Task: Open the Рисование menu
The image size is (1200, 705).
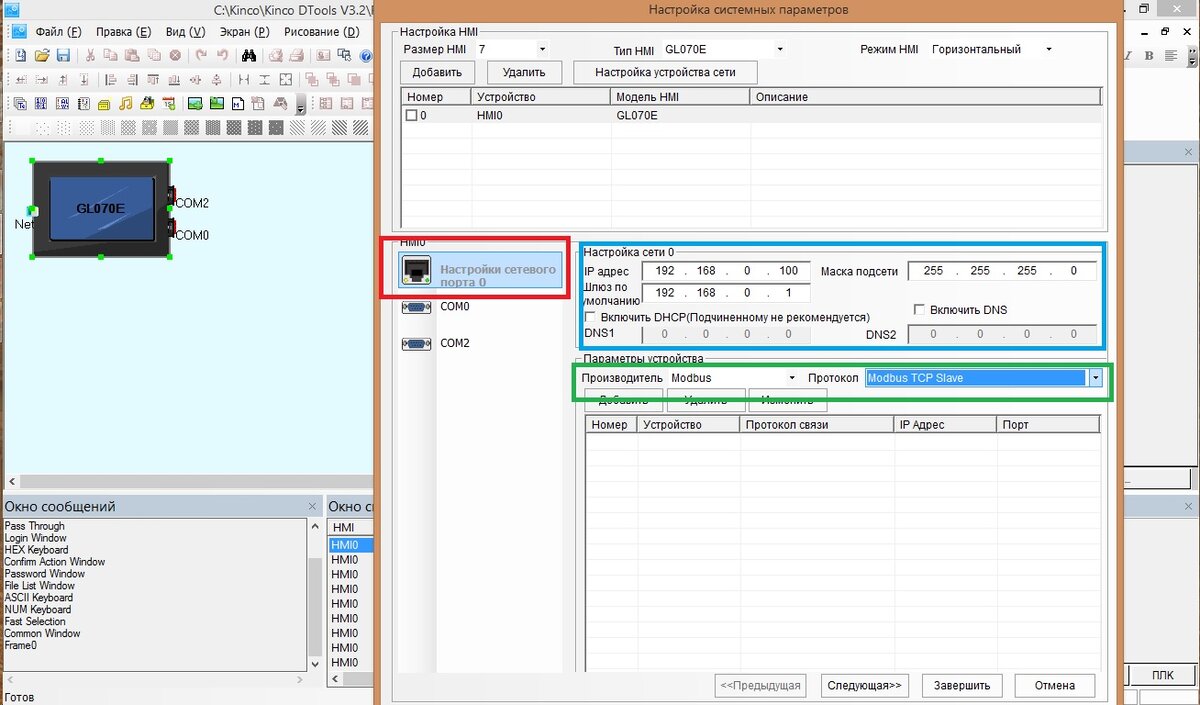Action: [x=322, y=31]
